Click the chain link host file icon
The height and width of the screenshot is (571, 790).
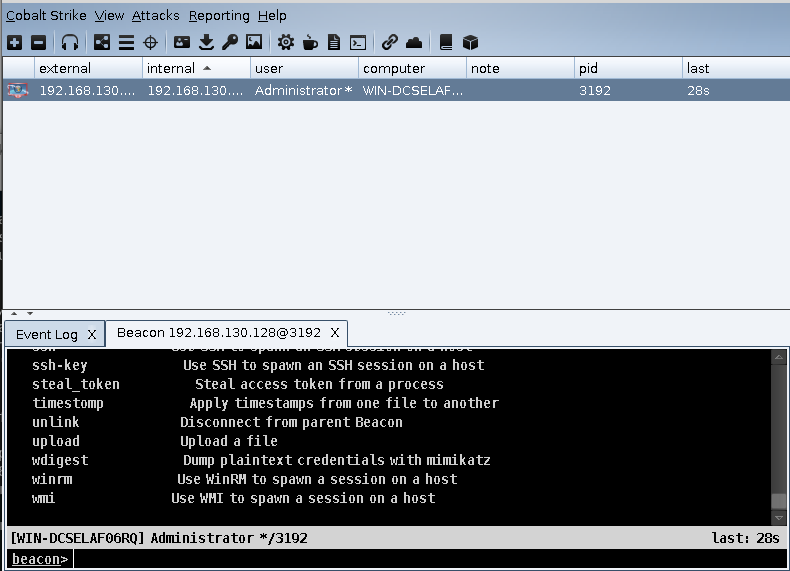389,42
